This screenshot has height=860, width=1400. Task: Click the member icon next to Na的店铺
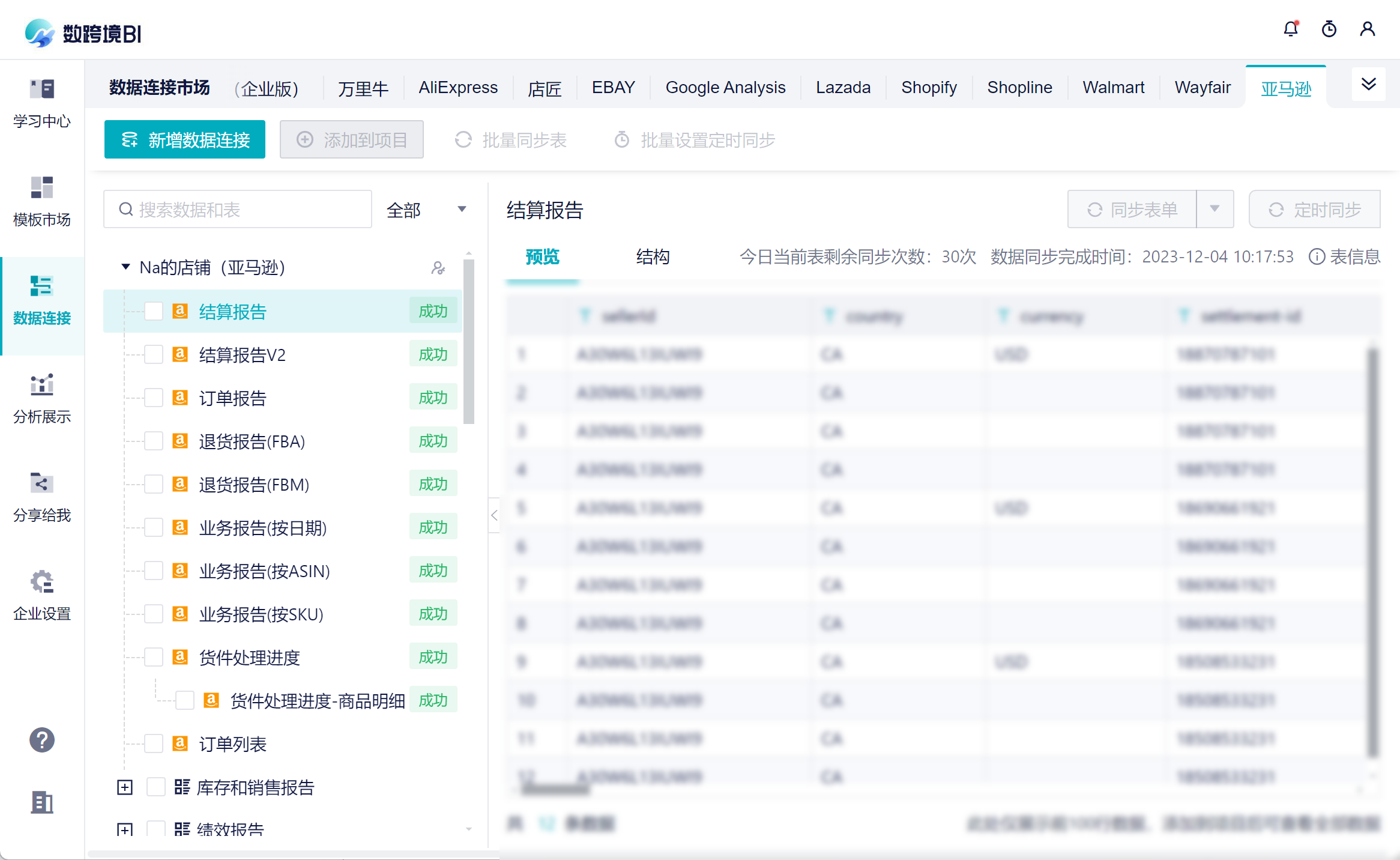tap(438, 268)
